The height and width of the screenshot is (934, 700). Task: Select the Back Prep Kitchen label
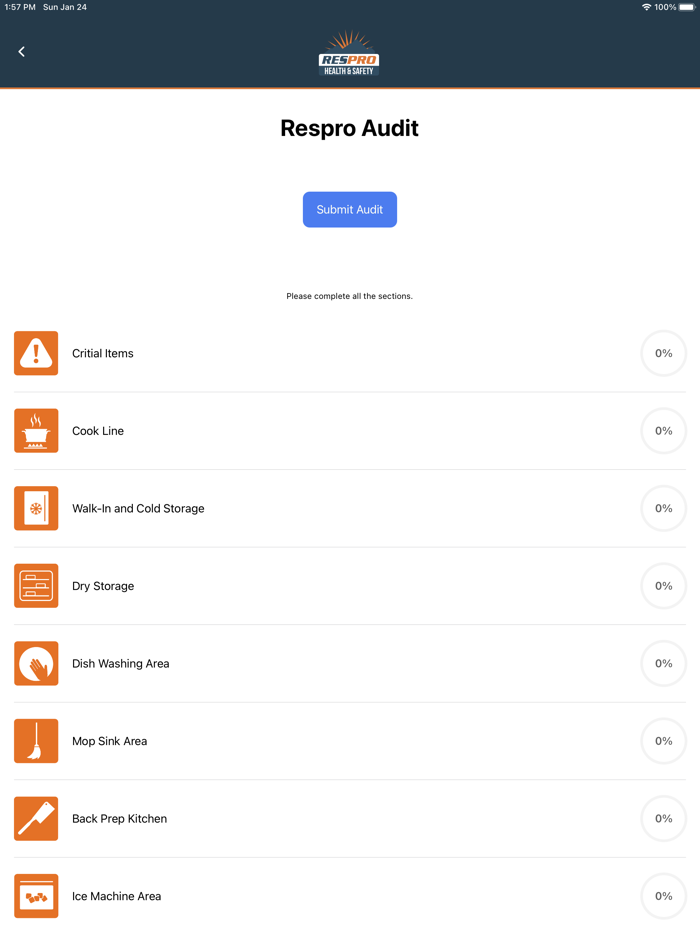(x=119, y=818)
